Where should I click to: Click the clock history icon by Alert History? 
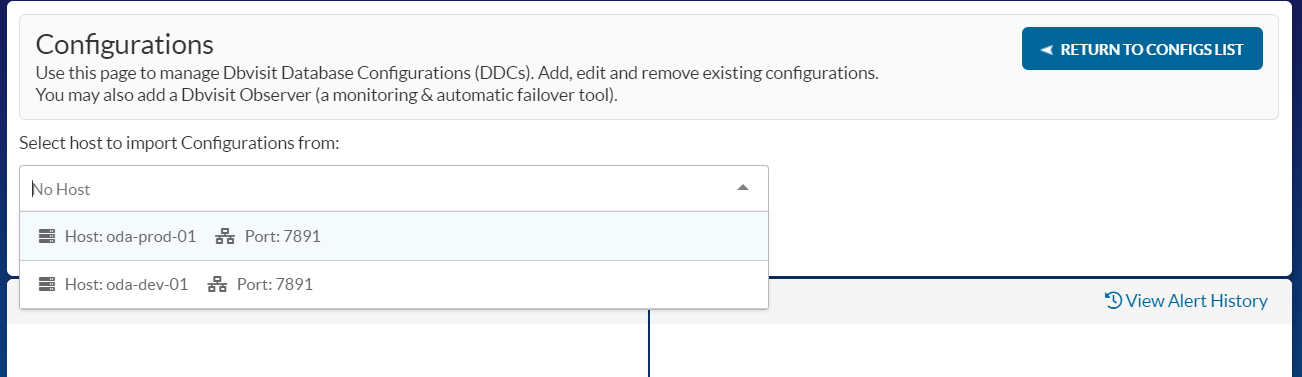point(1113,300)
